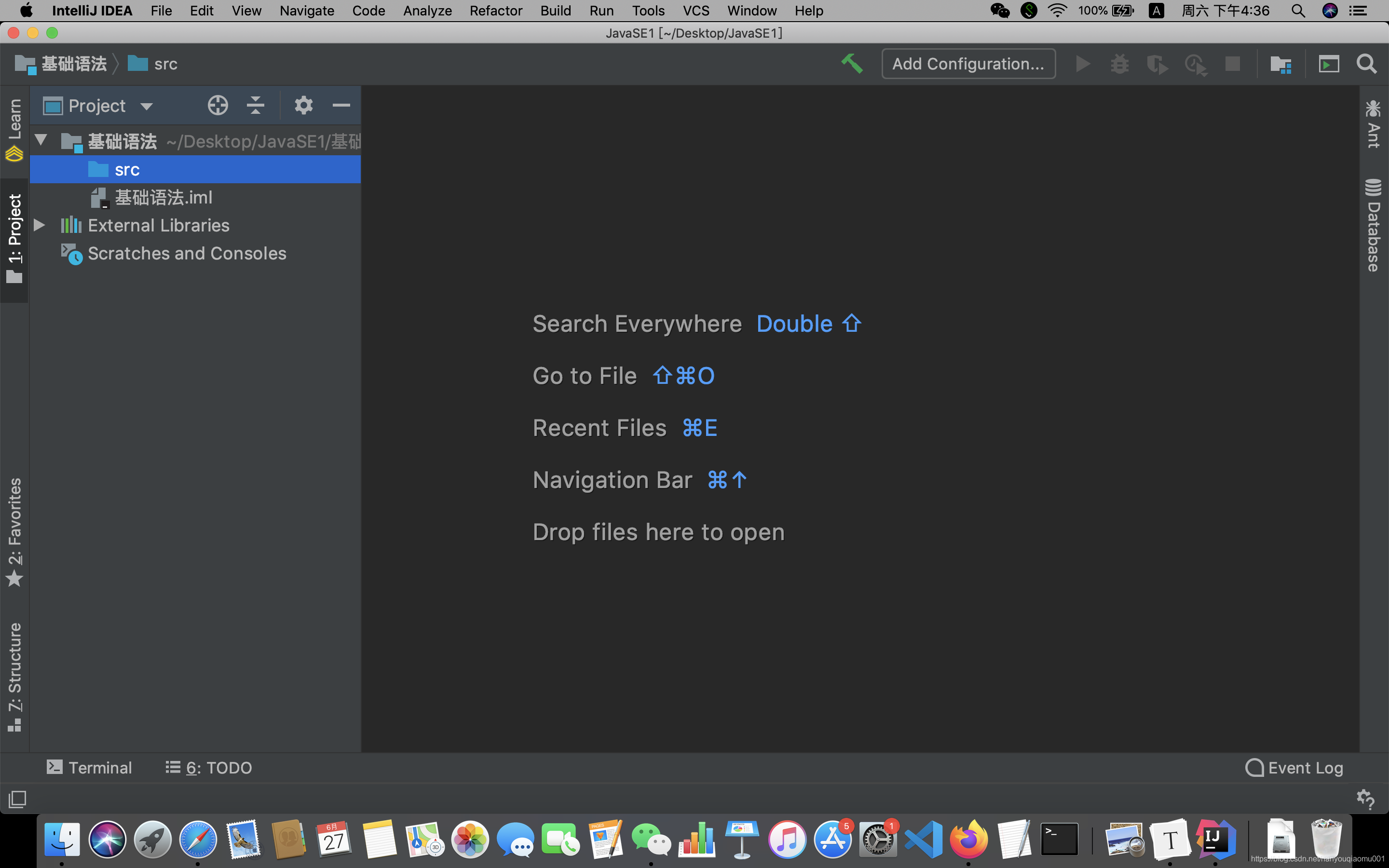Viewport: 1389px width, 868px height.
Task: Expand the External Libraries tree node
Action: pos(41,225)
